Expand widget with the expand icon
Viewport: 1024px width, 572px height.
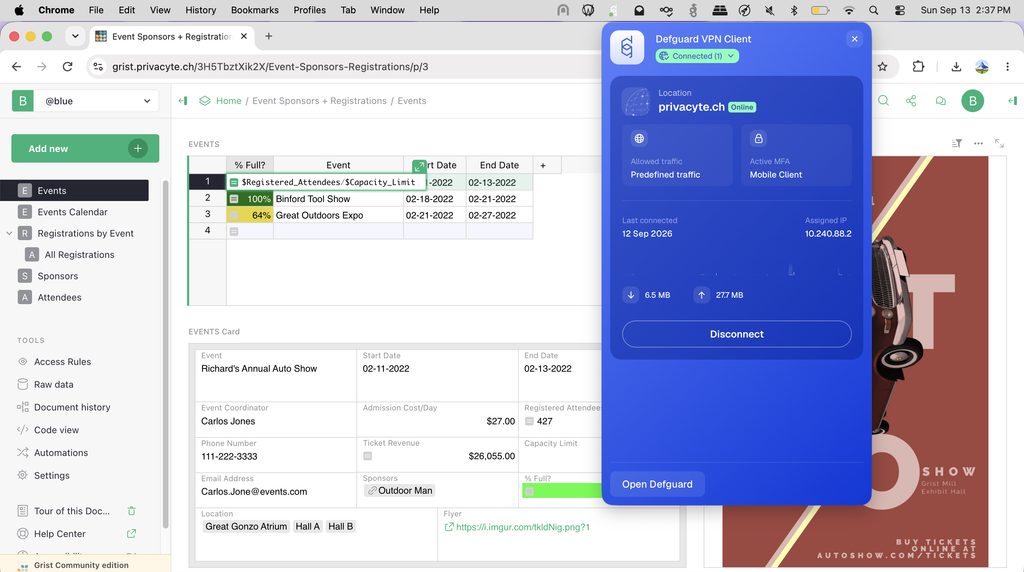click(x=999, y=143)
